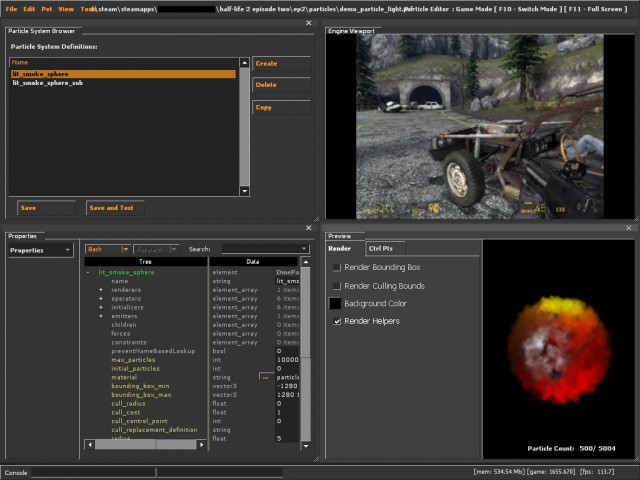640x480 pixels.
Task: Select lit_smoke_sphere_sub in definitions list
Action: pos(123,83)
